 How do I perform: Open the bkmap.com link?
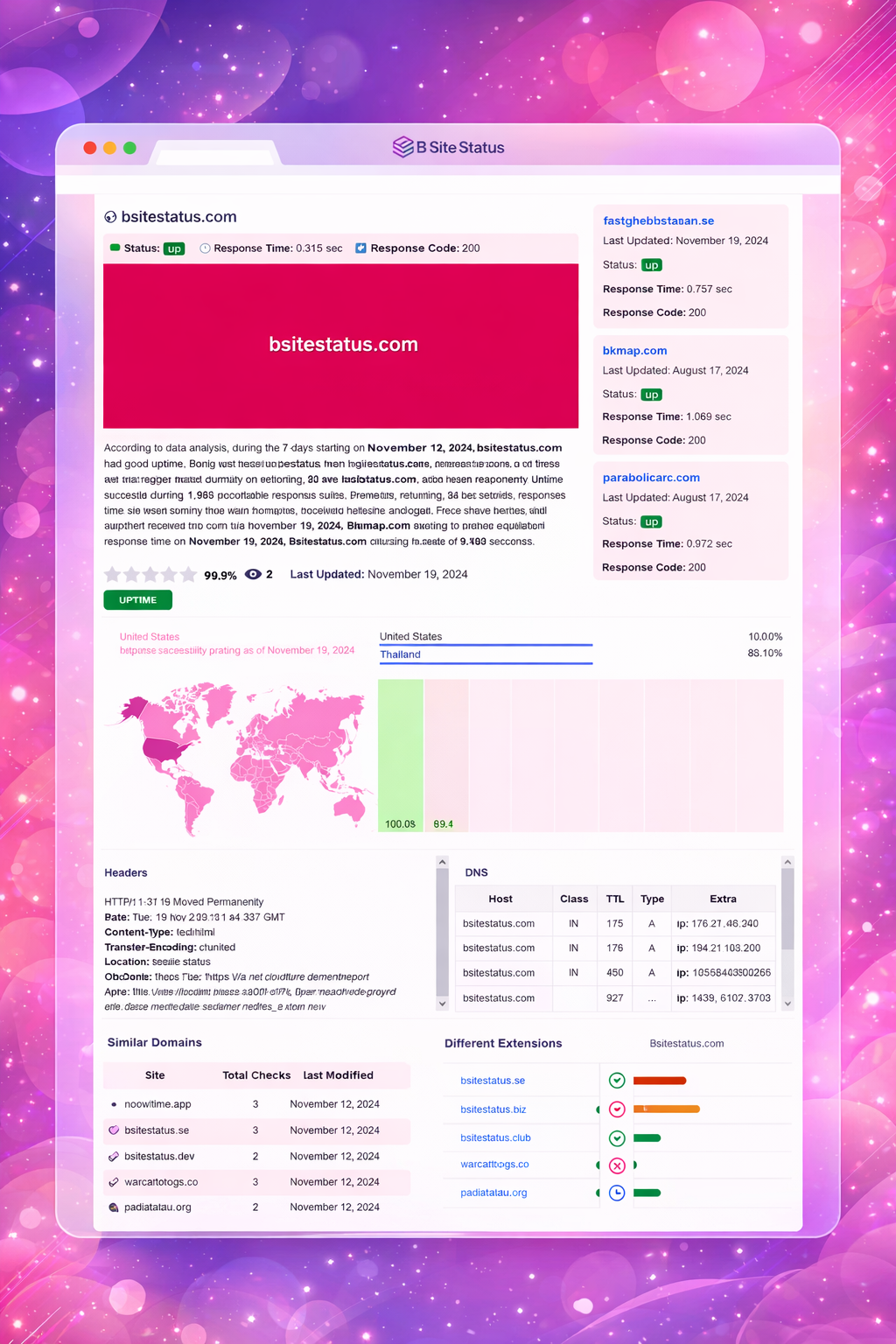[634, 351]
